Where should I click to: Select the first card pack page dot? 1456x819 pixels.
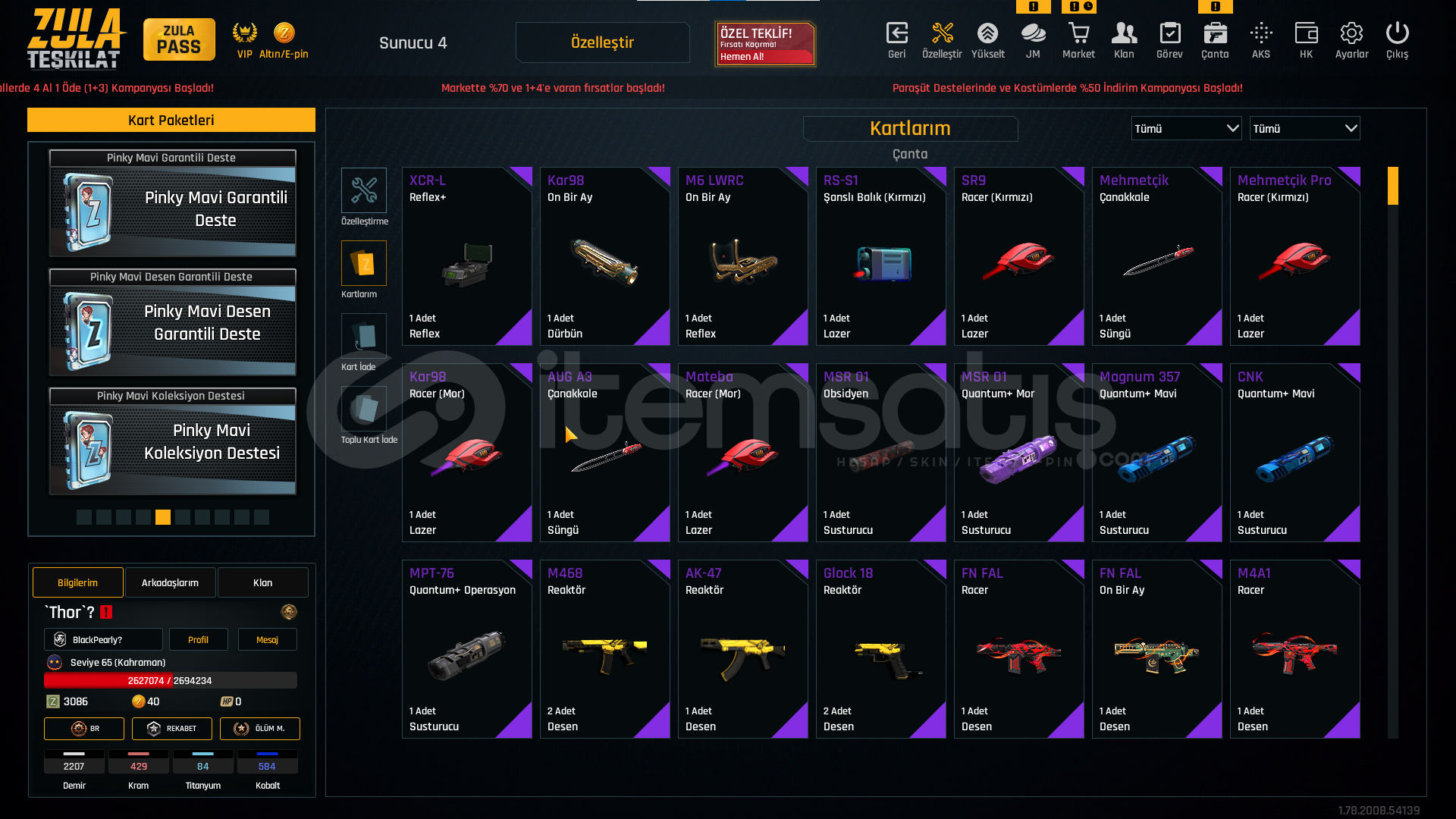[84, 517]
